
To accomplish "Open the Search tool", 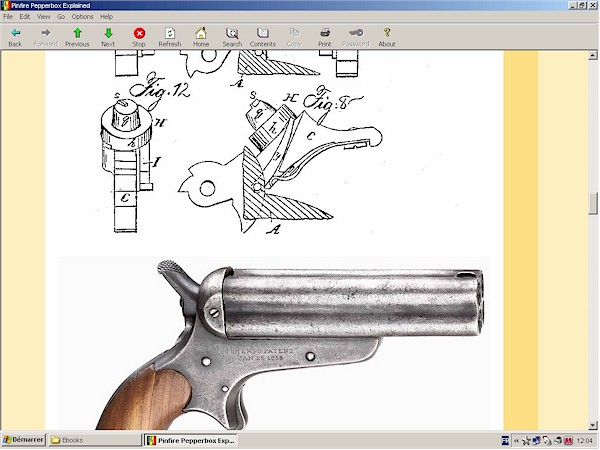I will (232, 37).
